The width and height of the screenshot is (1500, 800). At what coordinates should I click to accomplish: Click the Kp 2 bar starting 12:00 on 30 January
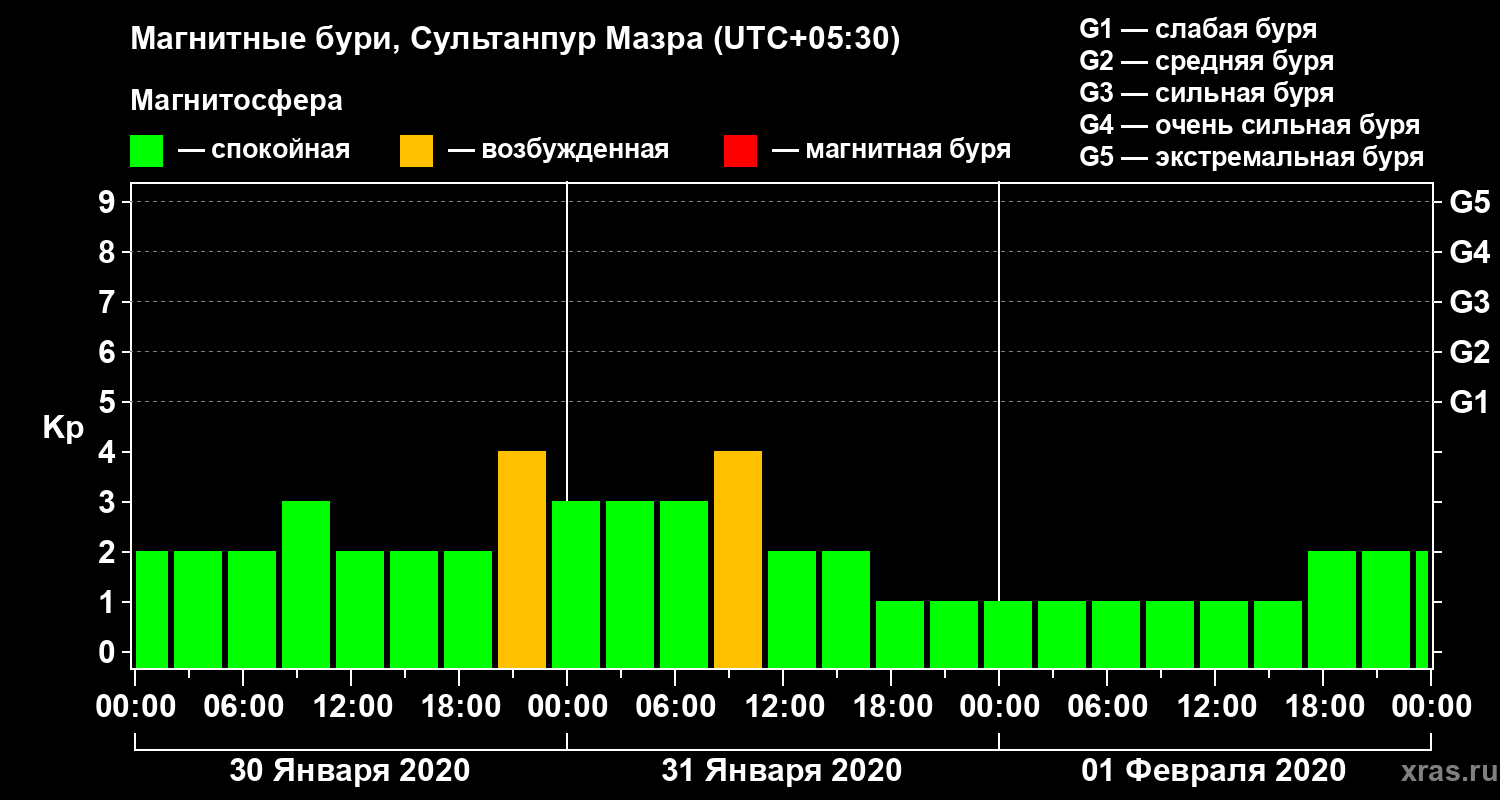(x=360, y=610)
